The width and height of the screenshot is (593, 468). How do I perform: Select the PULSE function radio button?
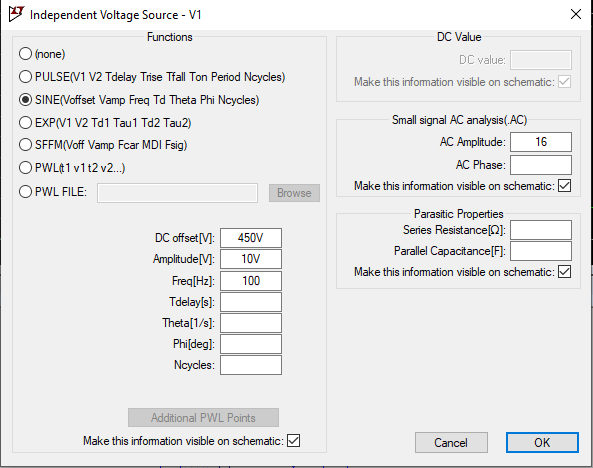(x=25, y=77)
